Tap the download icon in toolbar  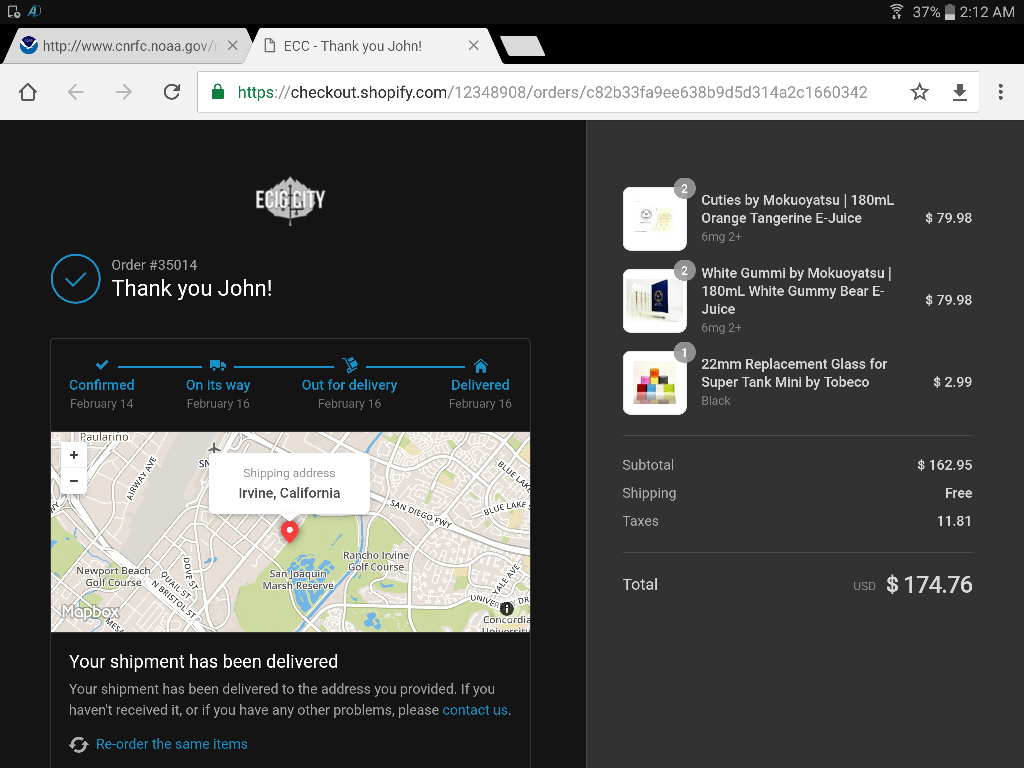[959, 92]
